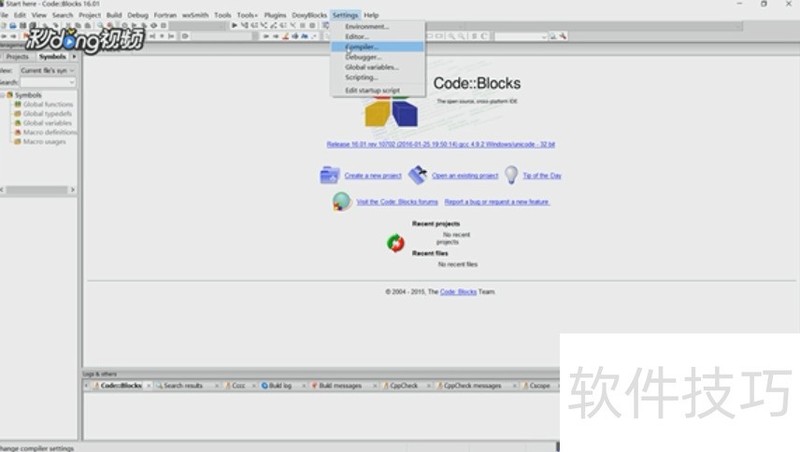Choose Compiler... from the Settings menu

pos(378,47)
